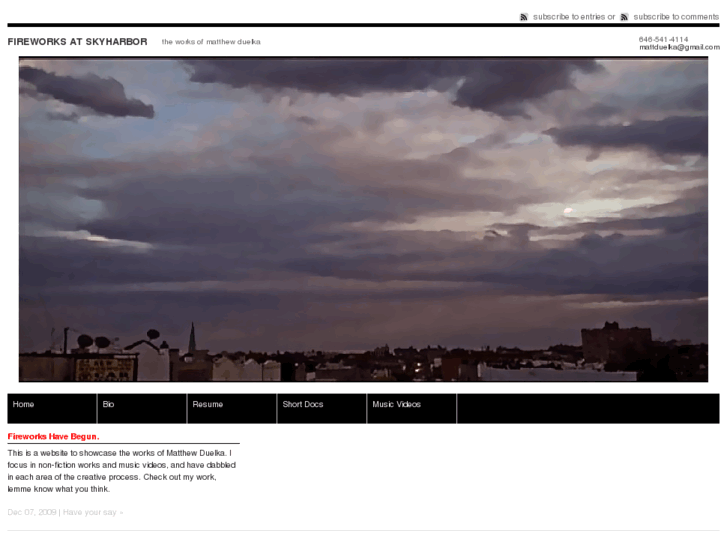Click the mattduelka@gmail.com email address
This screenshot has height=545, width=727.
pyautogui.click(x=679, y=47)
